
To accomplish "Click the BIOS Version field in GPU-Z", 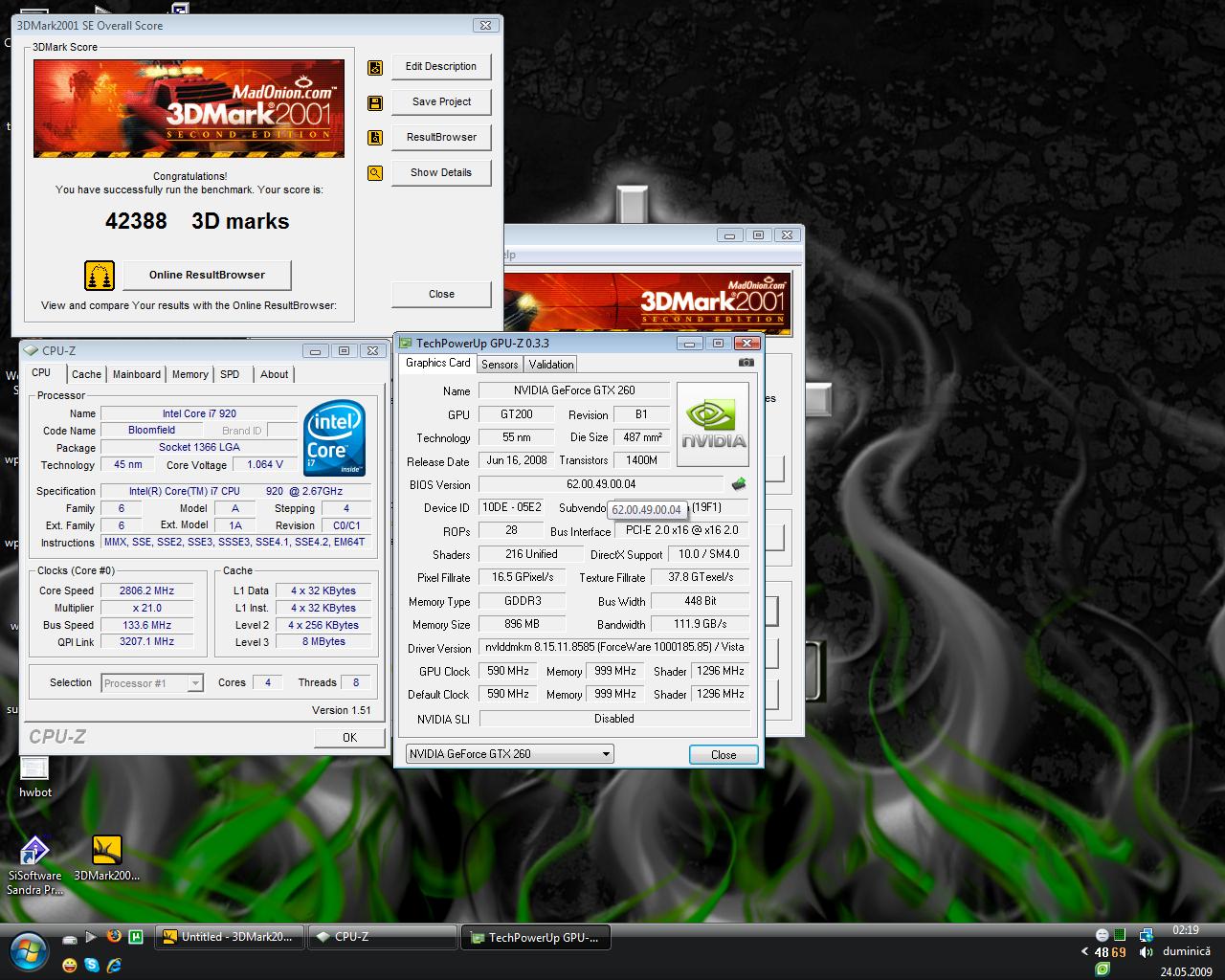I will coord(601,484).
